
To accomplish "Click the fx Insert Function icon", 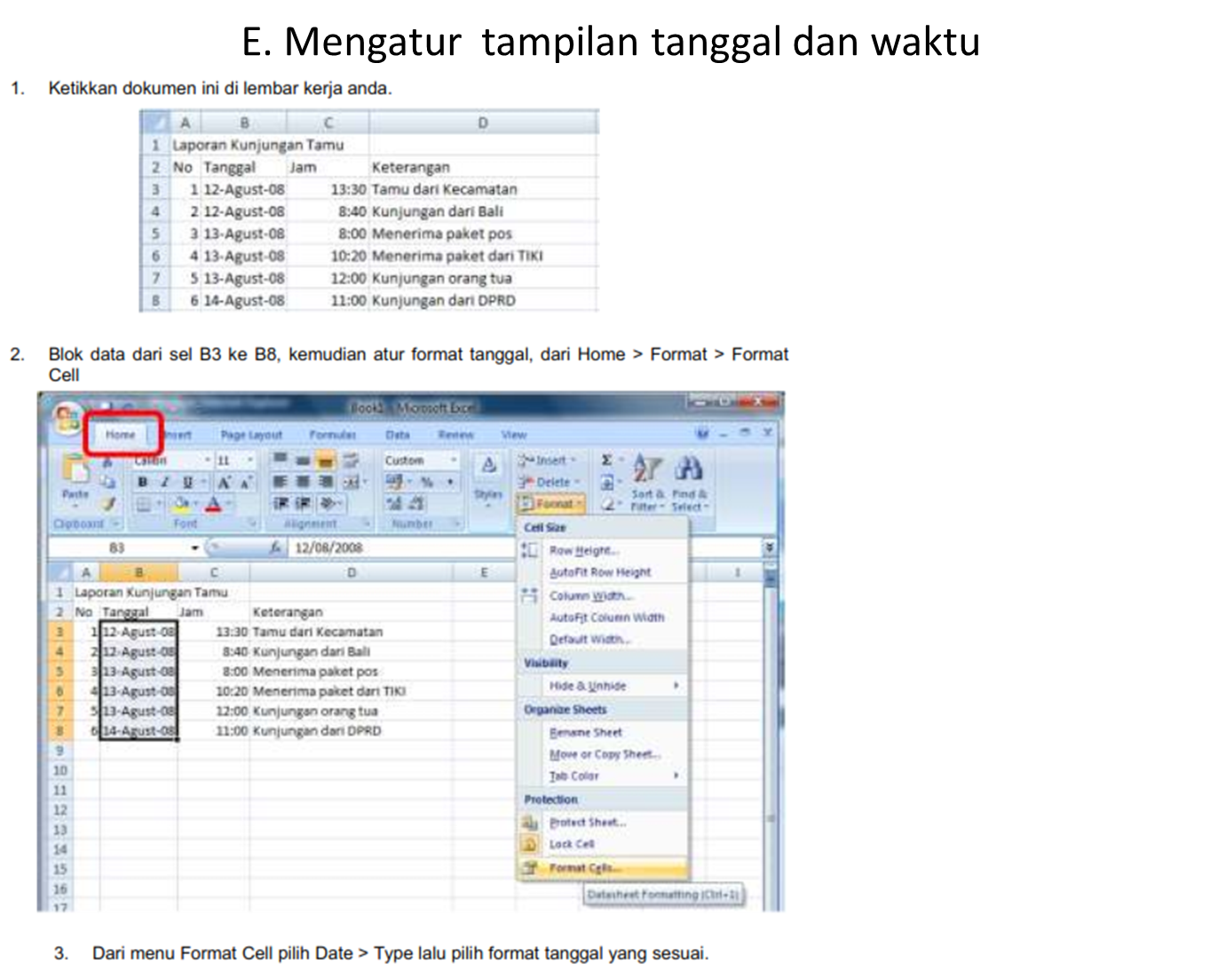I will coord(276,548).
